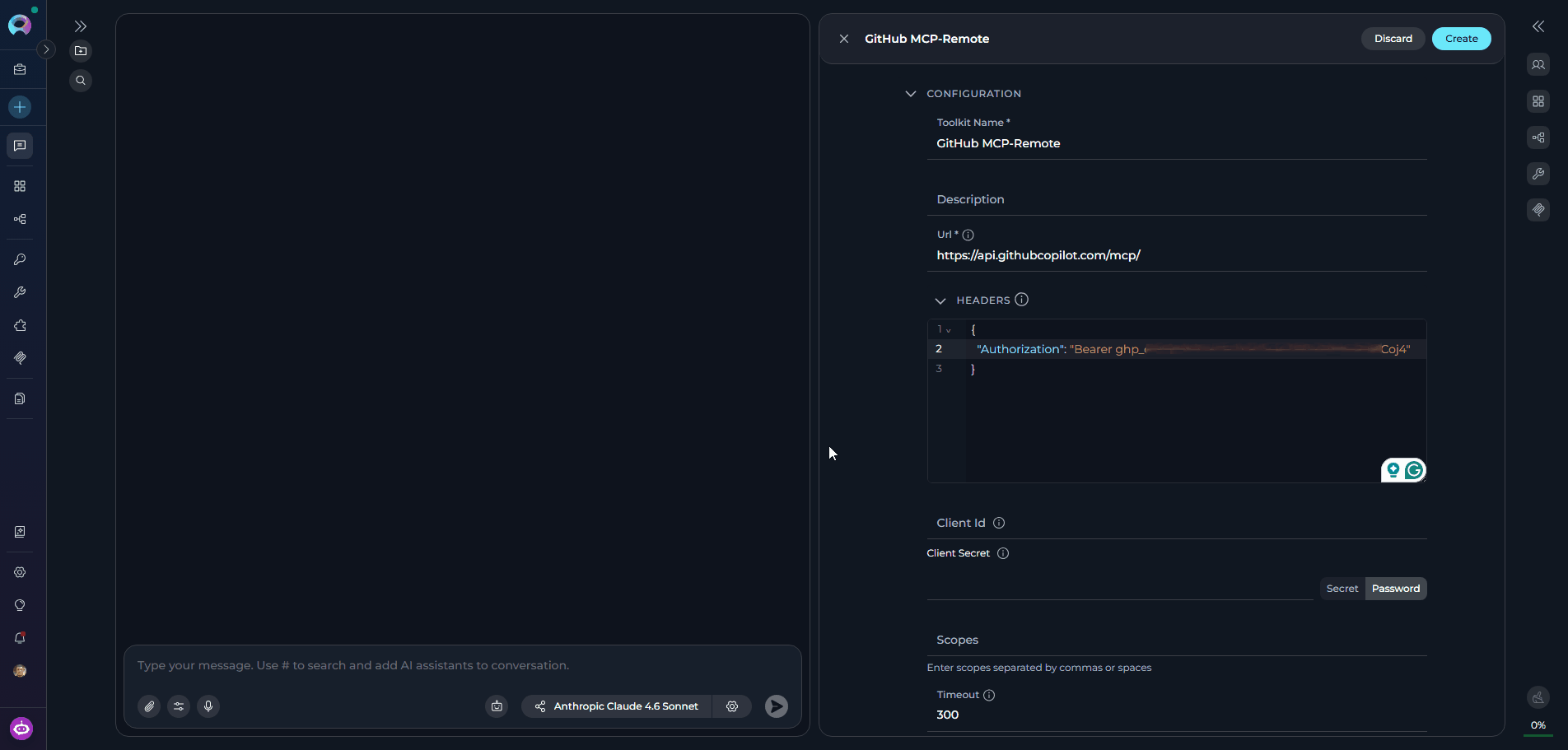Viewport: 1568px width, 750px height.
Task: Click the info icon beside Timeout
Action: 989,695
